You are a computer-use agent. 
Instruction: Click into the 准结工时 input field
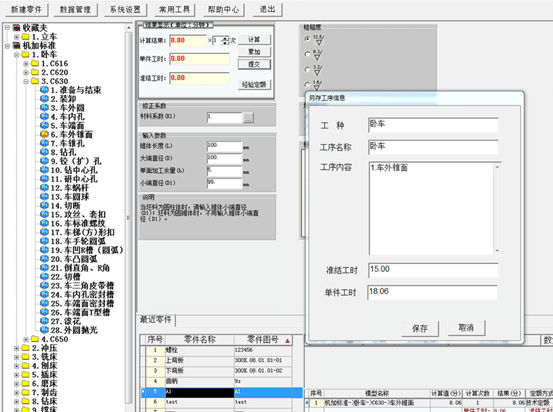tap(433, 270)
